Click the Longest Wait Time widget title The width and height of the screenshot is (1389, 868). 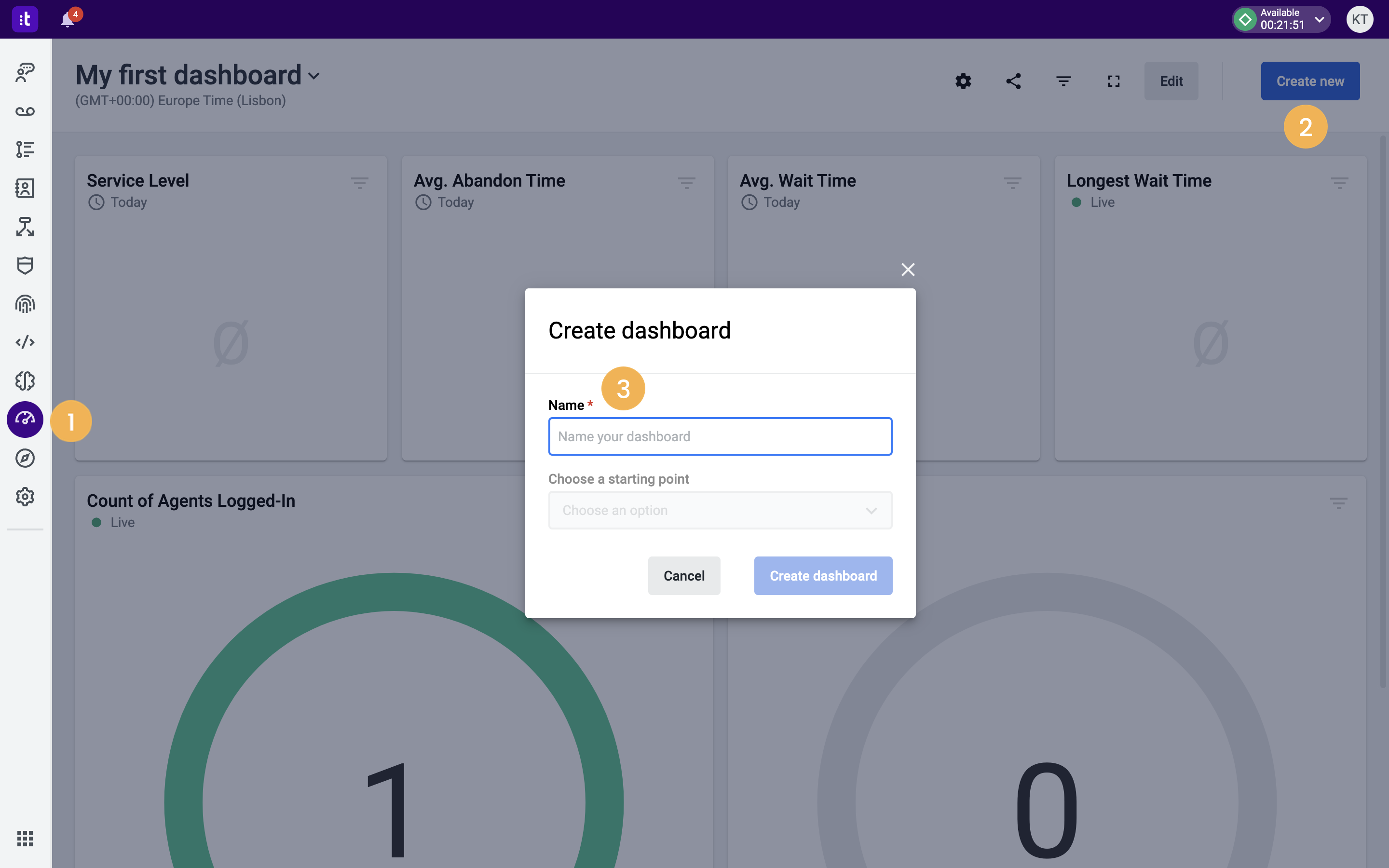pos(1139,181)
